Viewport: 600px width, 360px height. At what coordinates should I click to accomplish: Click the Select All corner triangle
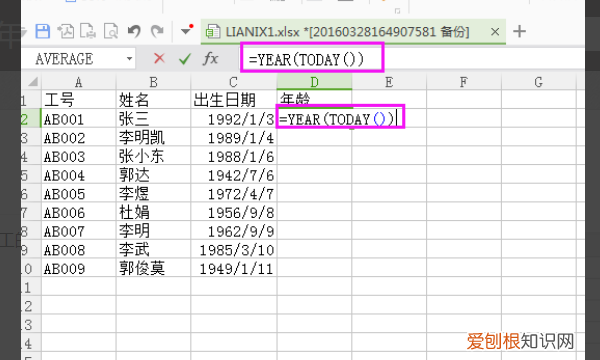pyautogui.click(x=32, y=82)
